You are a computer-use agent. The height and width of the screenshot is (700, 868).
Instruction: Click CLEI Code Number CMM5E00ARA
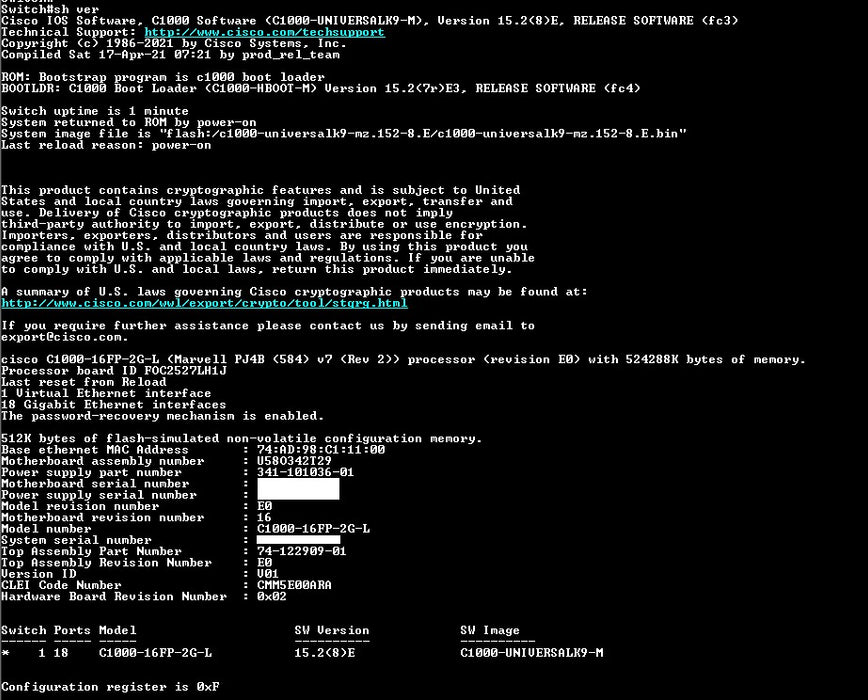pyautogui.click(x=294, y=585)
